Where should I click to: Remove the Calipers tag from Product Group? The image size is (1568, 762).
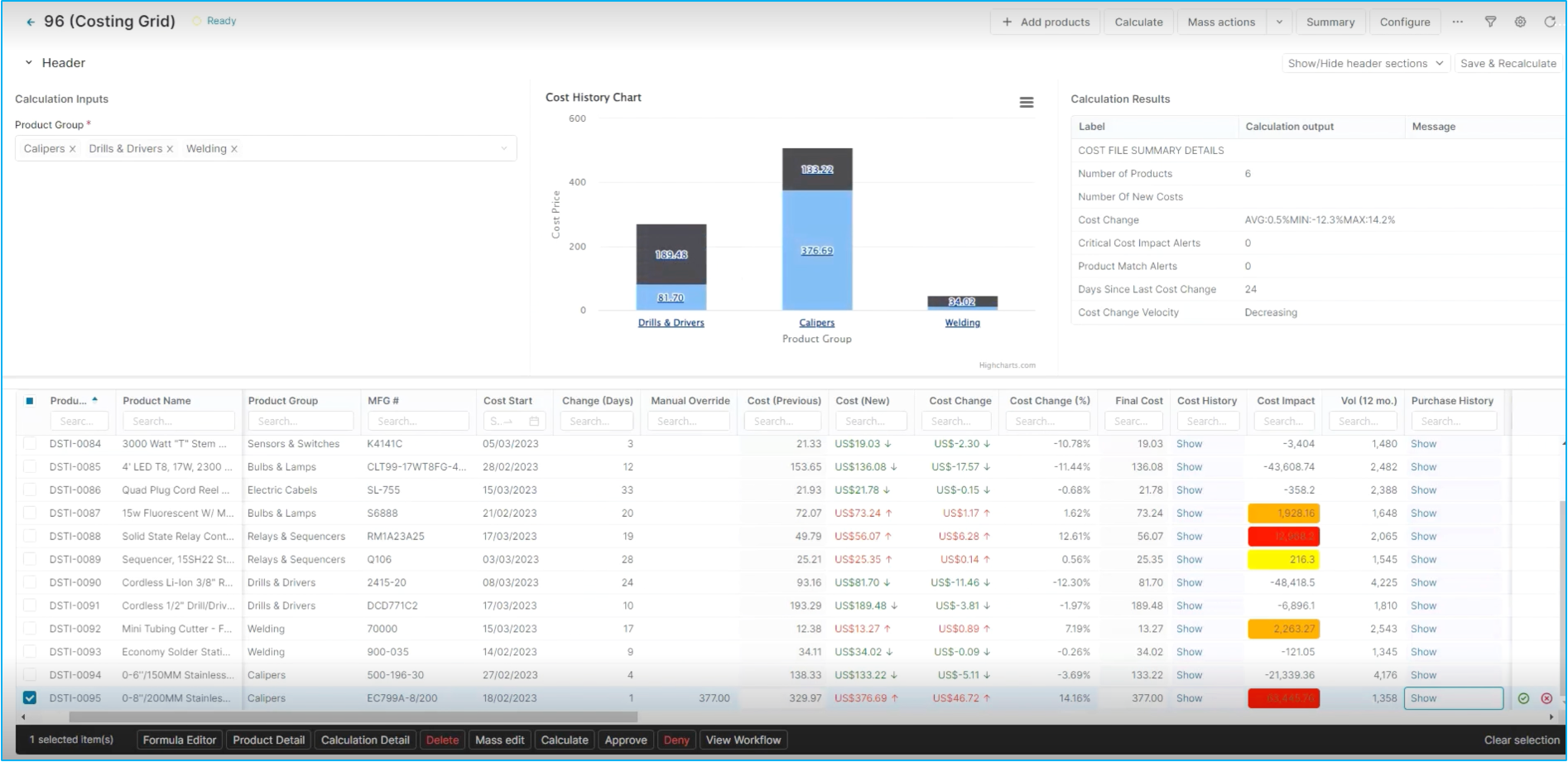tap(73, 149)
